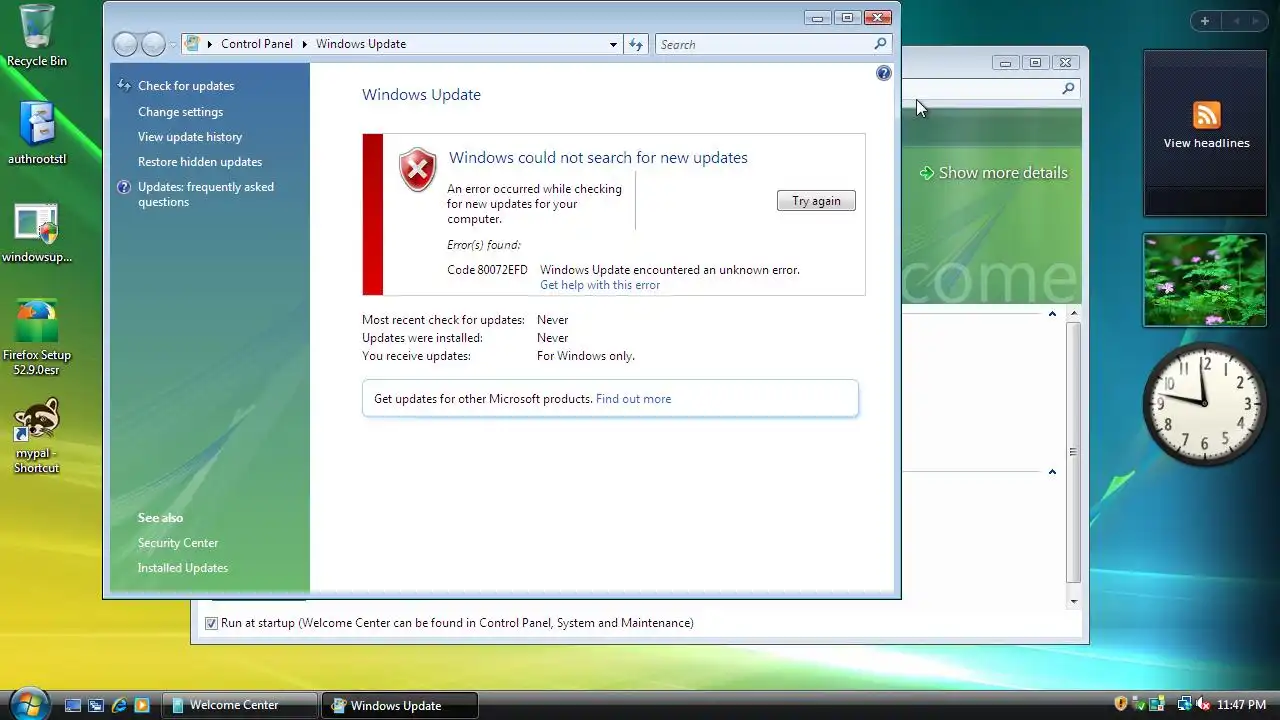
Task: Click the analog clock gadget
Action: coord(1205,403)
